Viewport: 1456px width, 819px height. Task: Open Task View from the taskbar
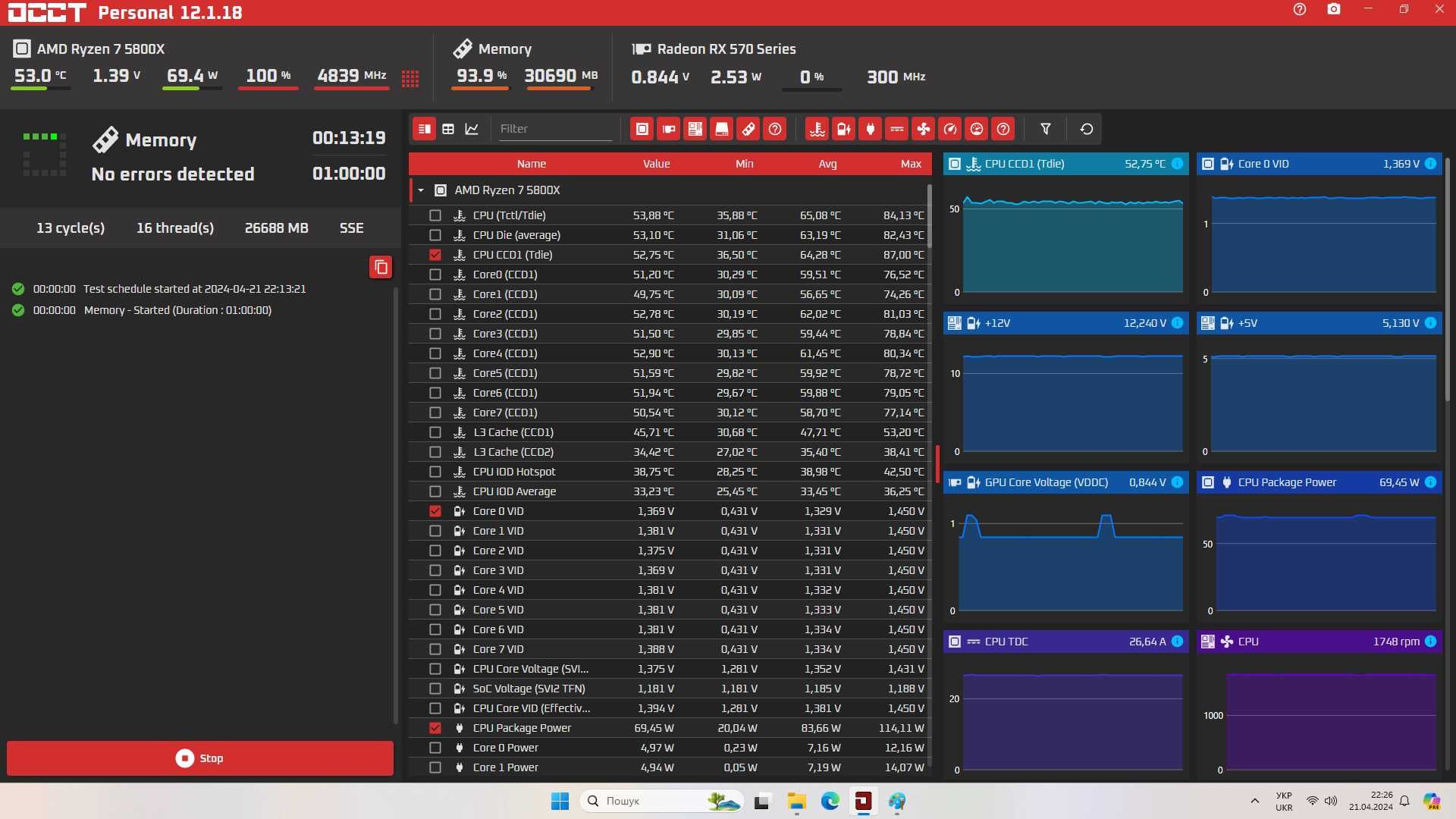point(762,801)
